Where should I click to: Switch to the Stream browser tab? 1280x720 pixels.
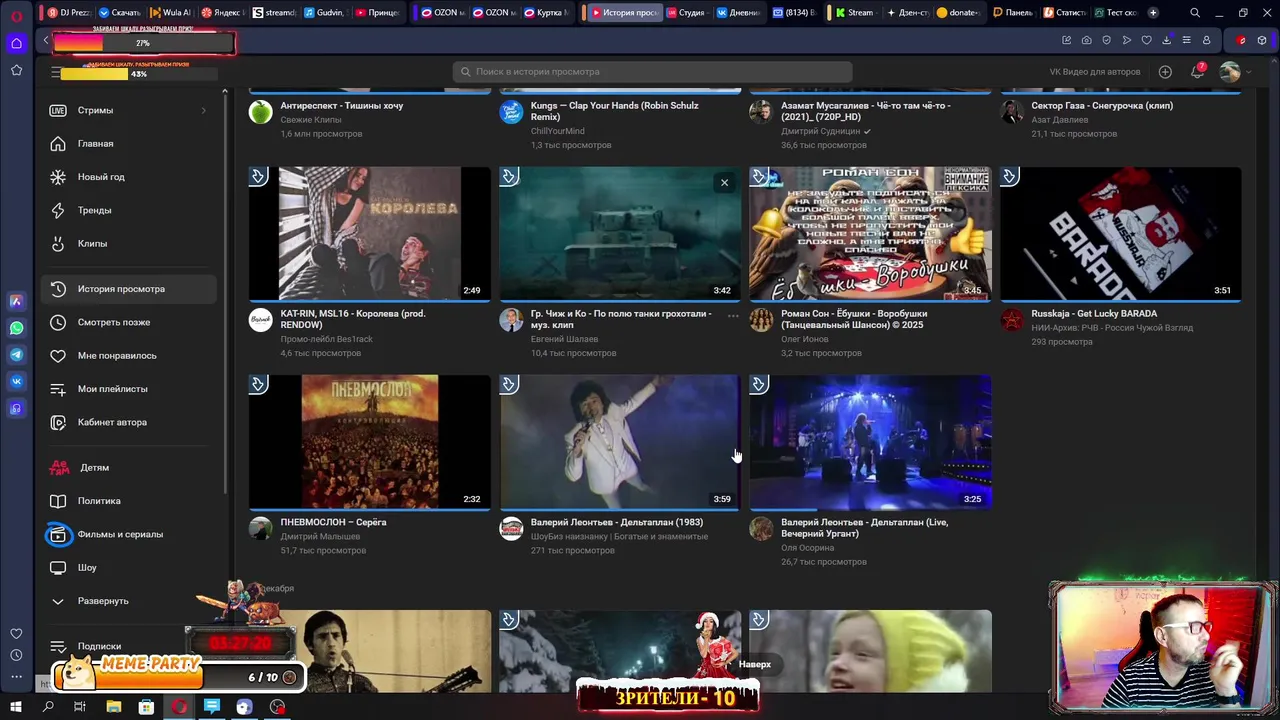[x=854, y=13]
